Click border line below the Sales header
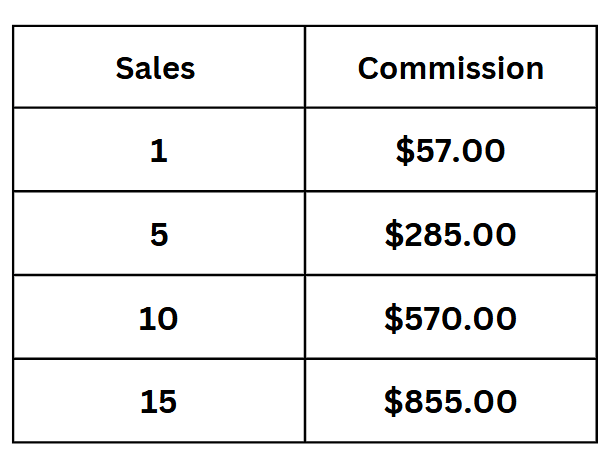This screenshot has height=457, width=612. [x=158, y=107]
